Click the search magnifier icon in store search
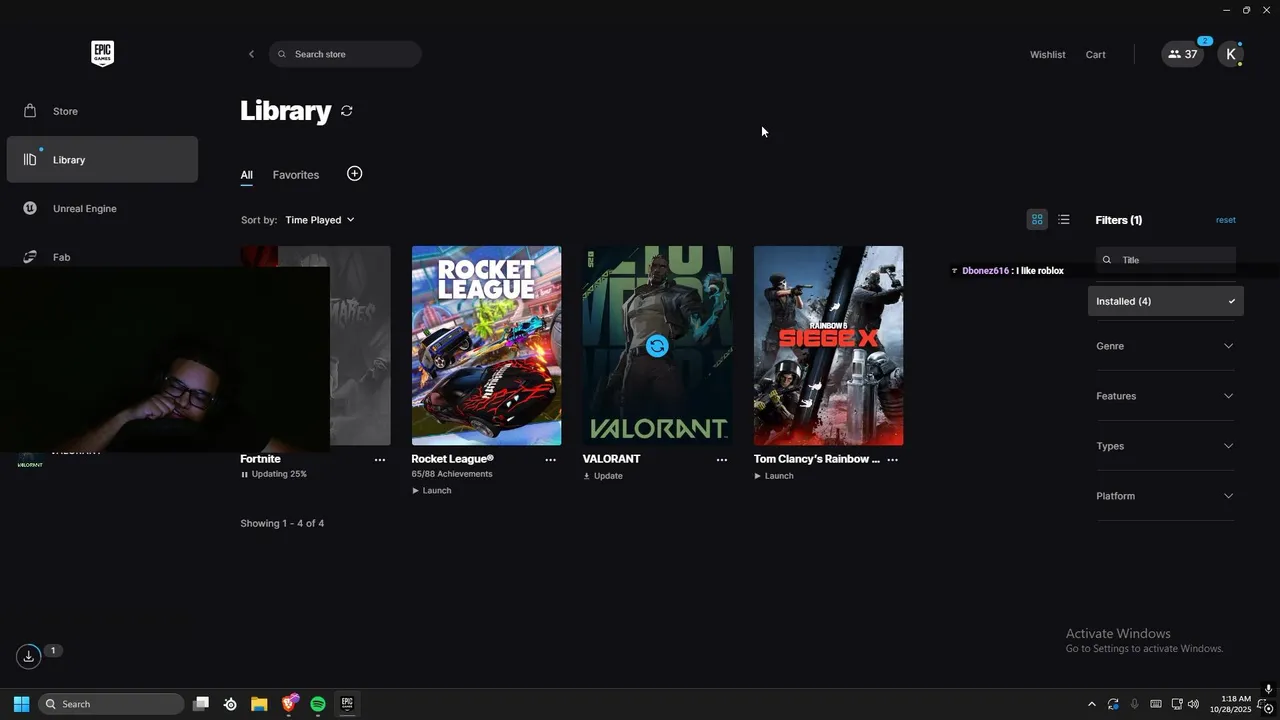This screenshot has height=720, width=1280. point(282,54)
